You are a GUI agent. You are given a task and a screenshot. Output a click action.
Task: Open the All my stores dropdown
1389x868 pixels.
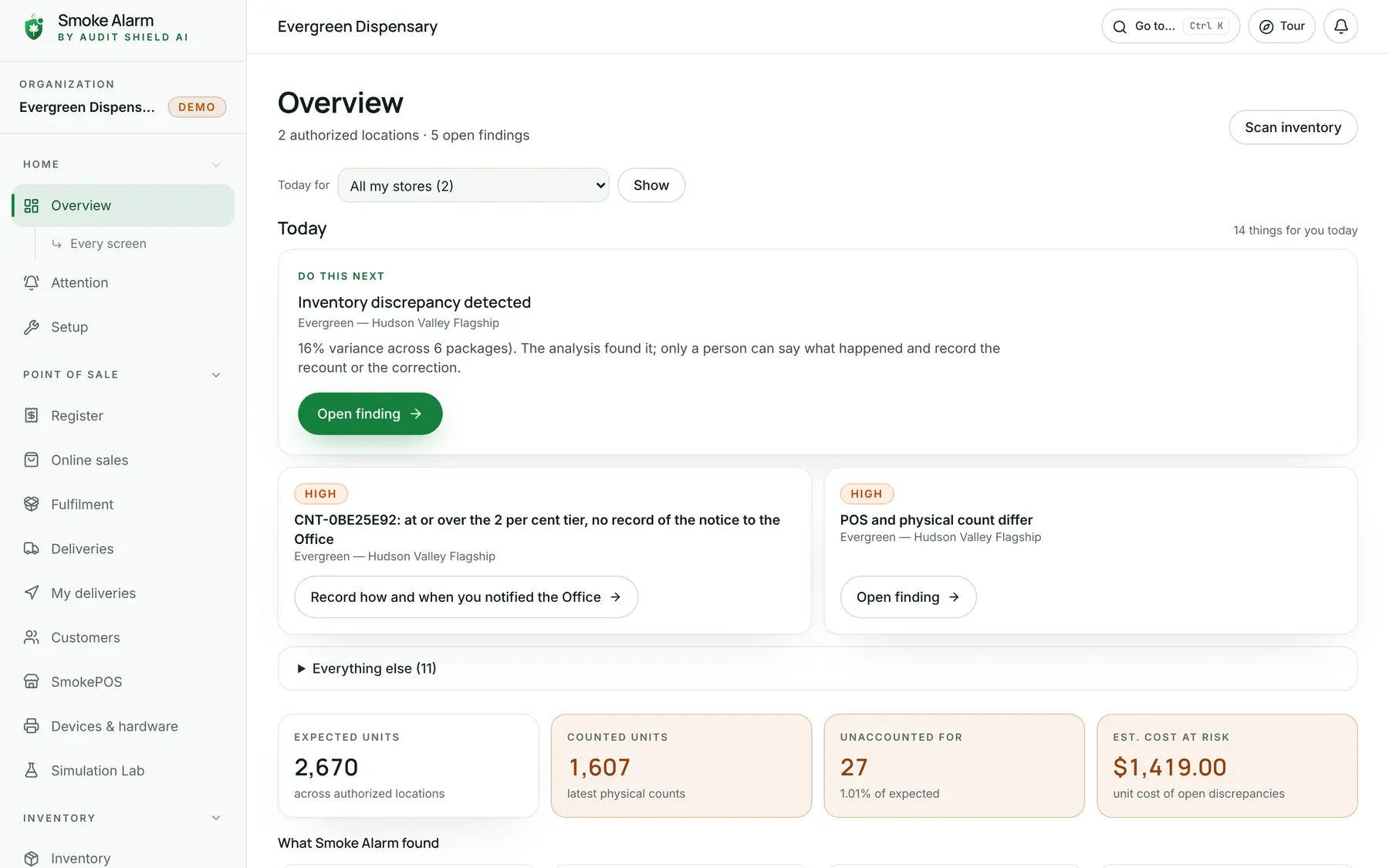click(x=474, y=185)
